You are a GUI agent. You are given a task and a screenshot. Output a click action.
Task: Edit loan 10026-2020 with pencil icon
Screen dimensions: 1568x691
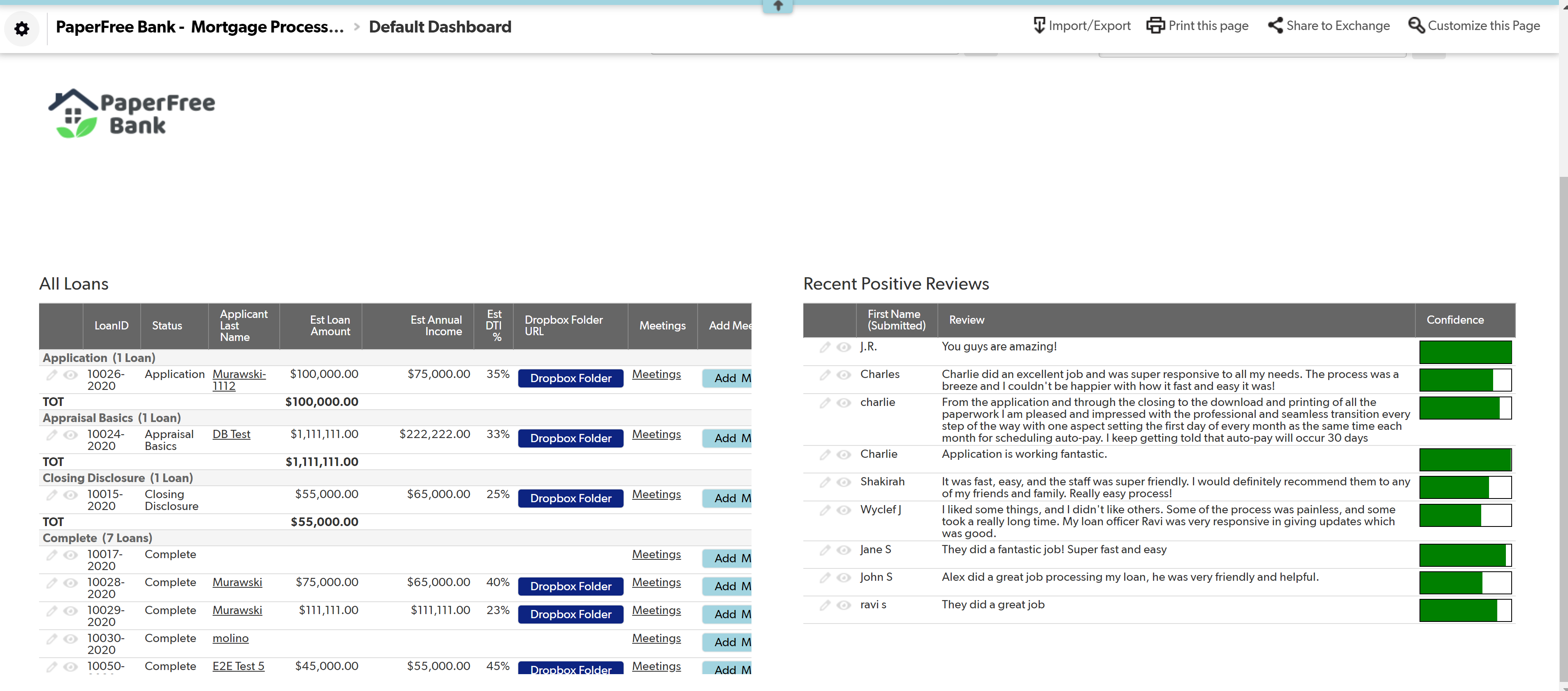coord(52,375)
